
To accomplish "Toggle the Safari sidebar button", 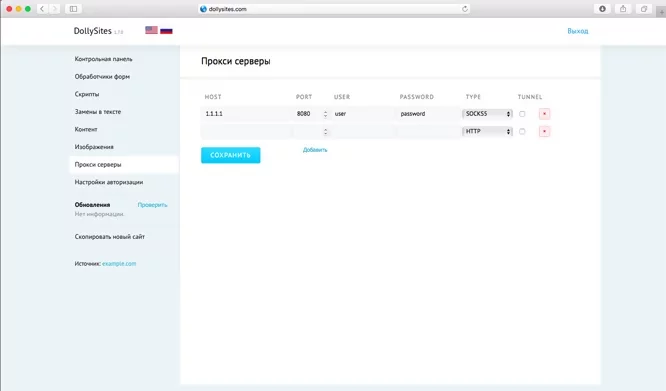I will (x=73, y=8).
